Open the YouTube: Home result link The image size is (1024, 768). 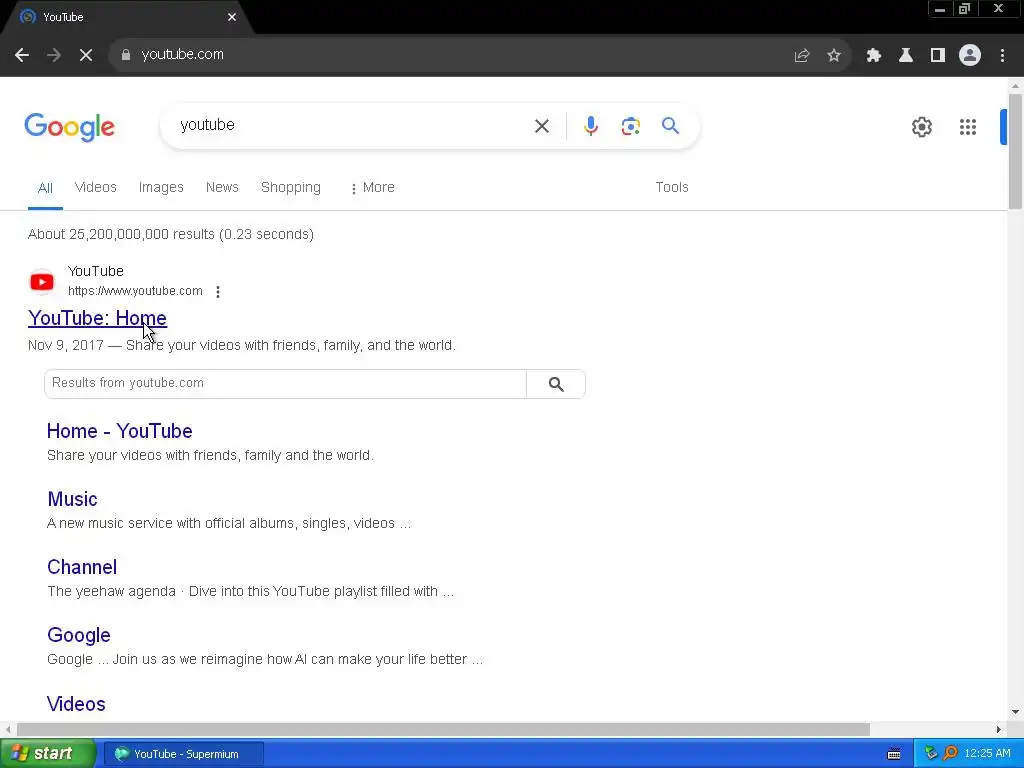tap(97, 318)
